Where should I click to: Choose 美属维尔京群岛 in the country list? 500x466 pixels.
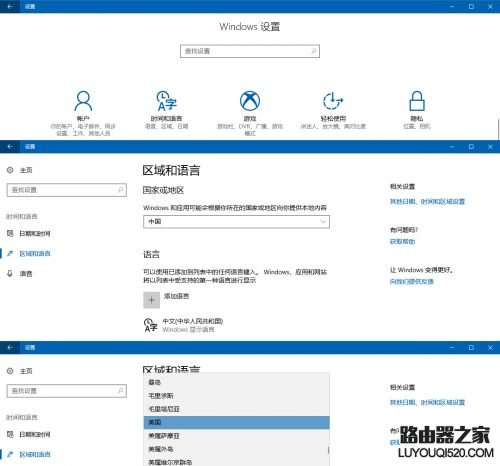236,461
